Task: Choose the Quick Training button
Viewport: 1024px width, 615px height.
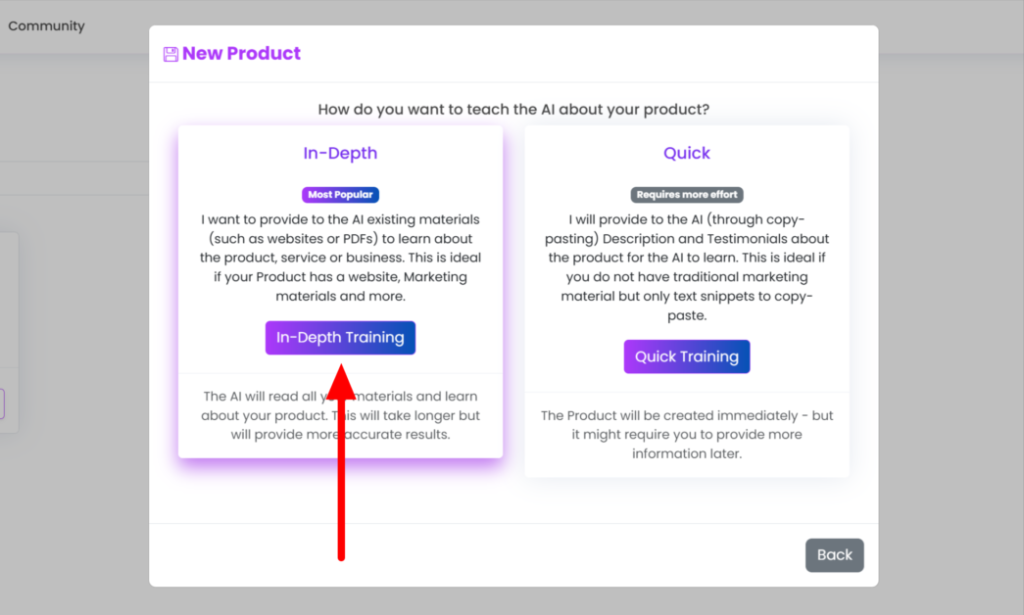Action: [686, 356]
